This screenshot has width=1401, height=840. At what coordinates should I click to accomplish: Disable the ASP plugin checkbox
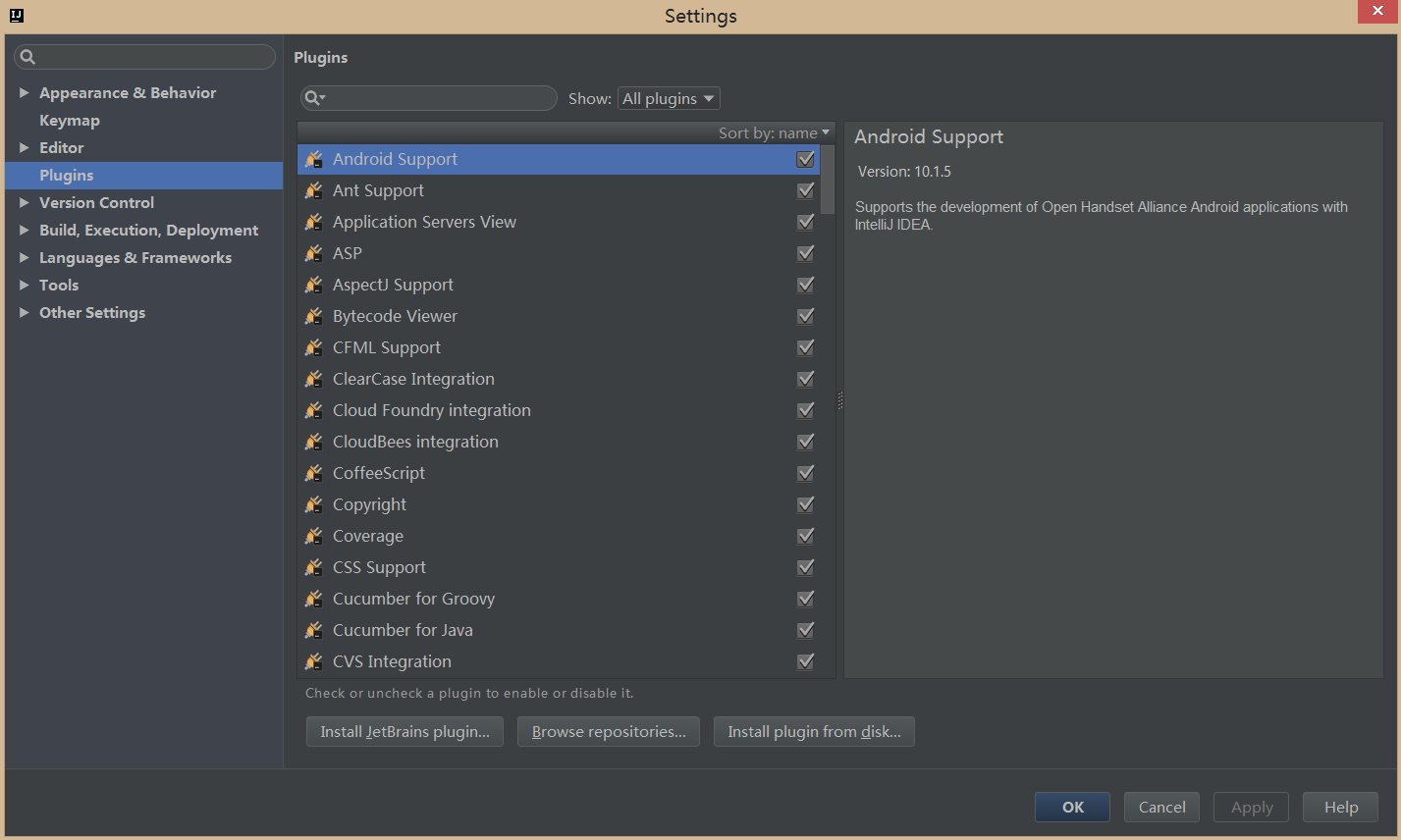pyautogui.click(x=806, y=253)
